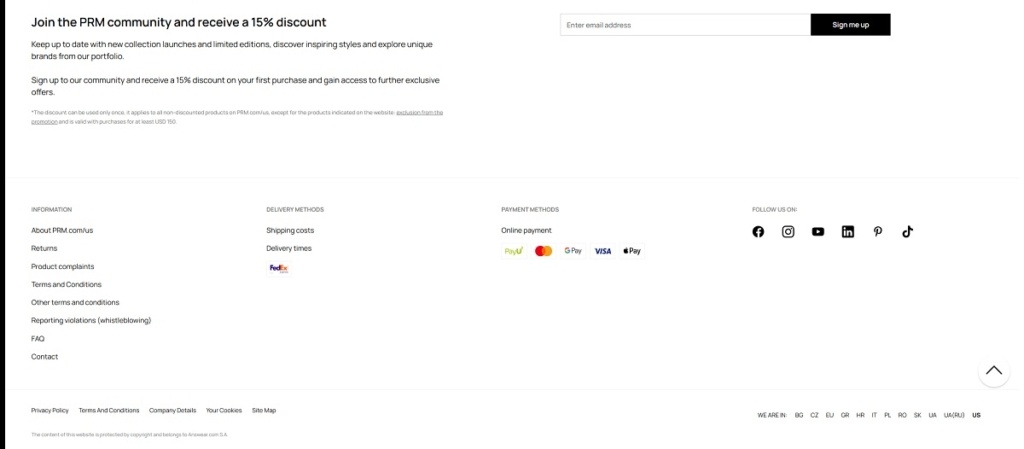Click the FedEx logo
The height and width of the screenshot is (449, 1024).
(x=279, y=268)
